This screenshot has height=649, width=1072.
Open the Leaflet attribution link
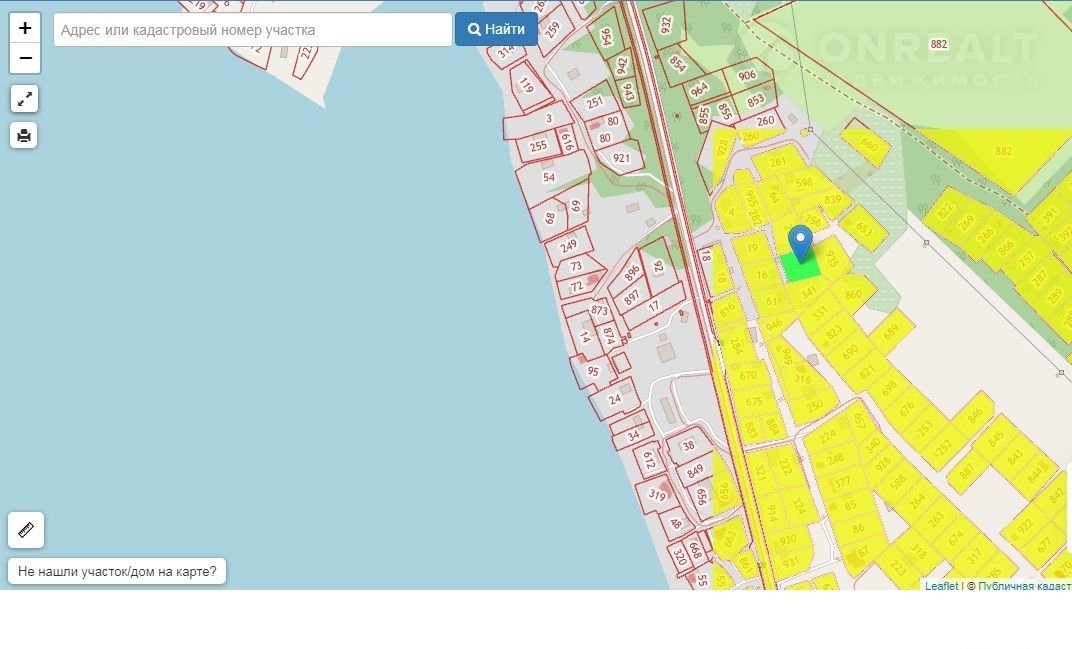click(x=941, y=586)
